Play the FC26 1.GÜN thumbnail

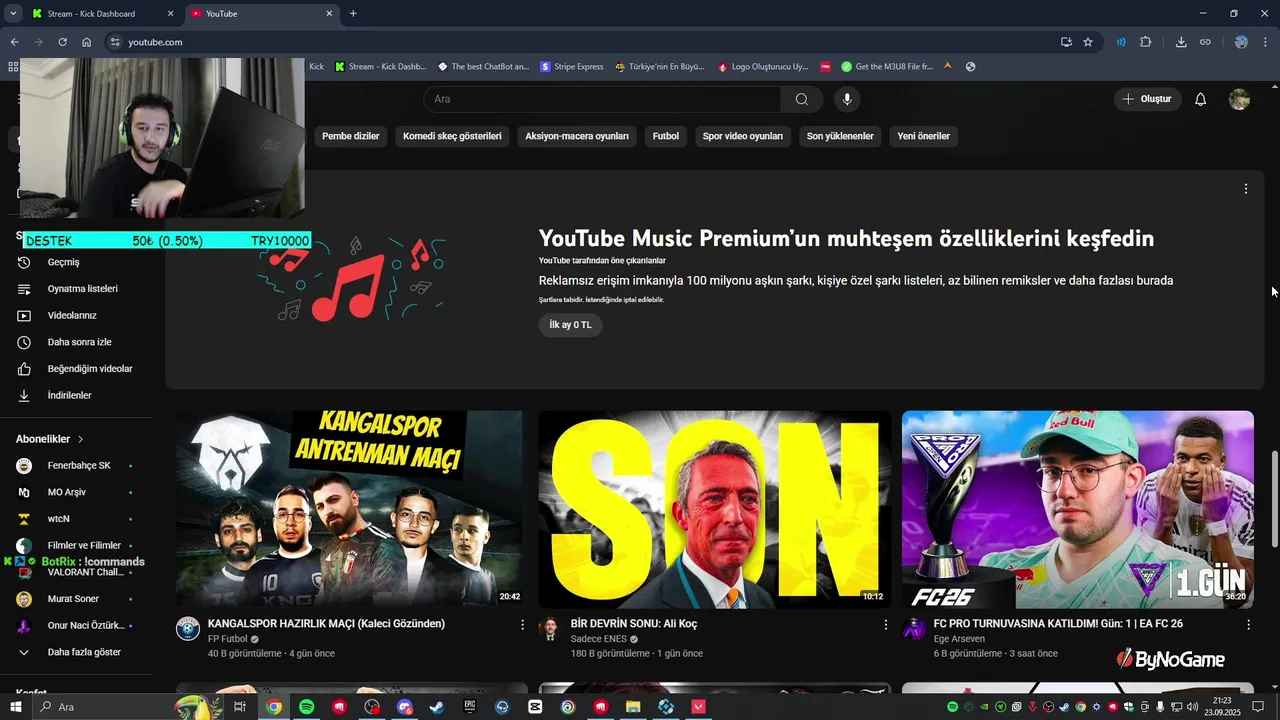click(x=1078, y=509)
